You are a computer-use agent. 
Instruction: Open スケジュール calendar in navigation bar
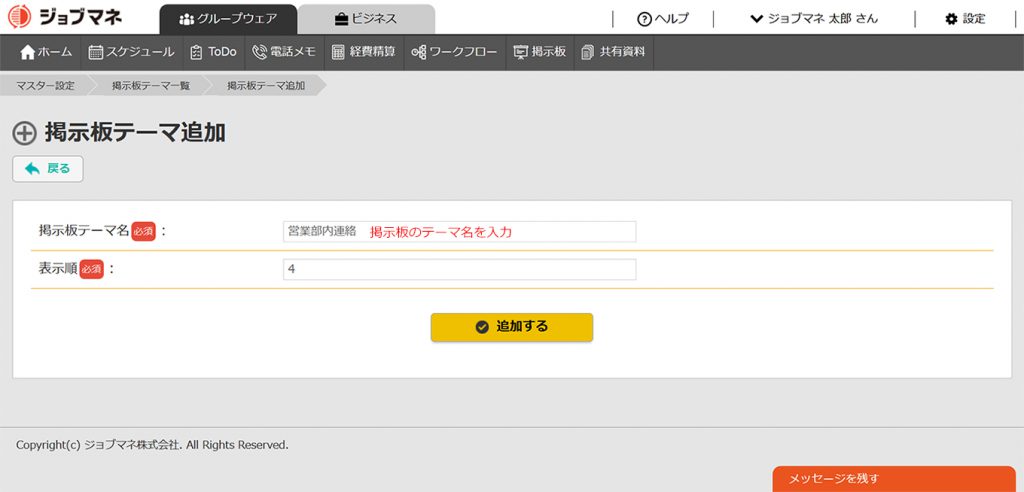131,52
